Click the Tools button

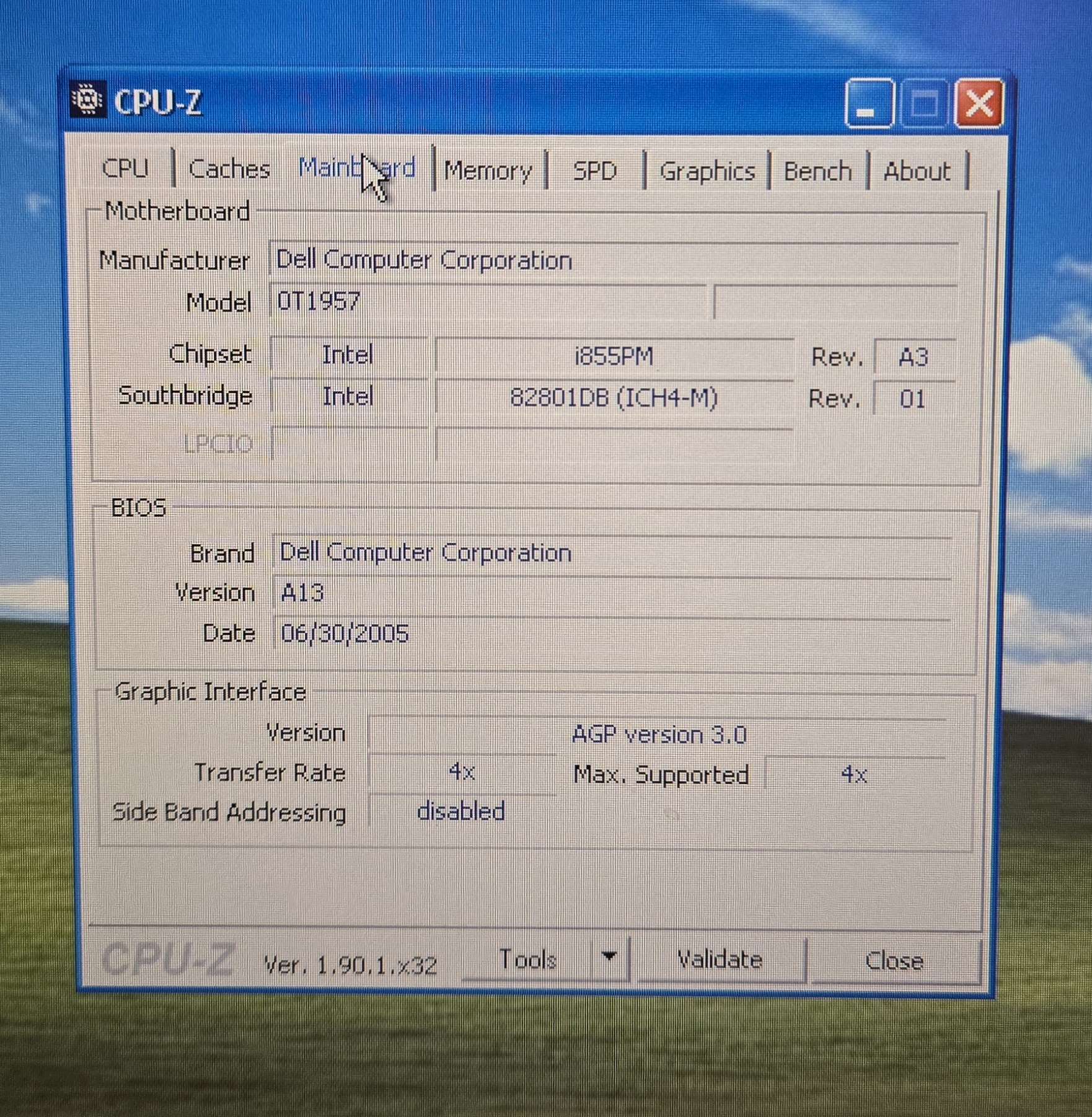pos(528,959)
